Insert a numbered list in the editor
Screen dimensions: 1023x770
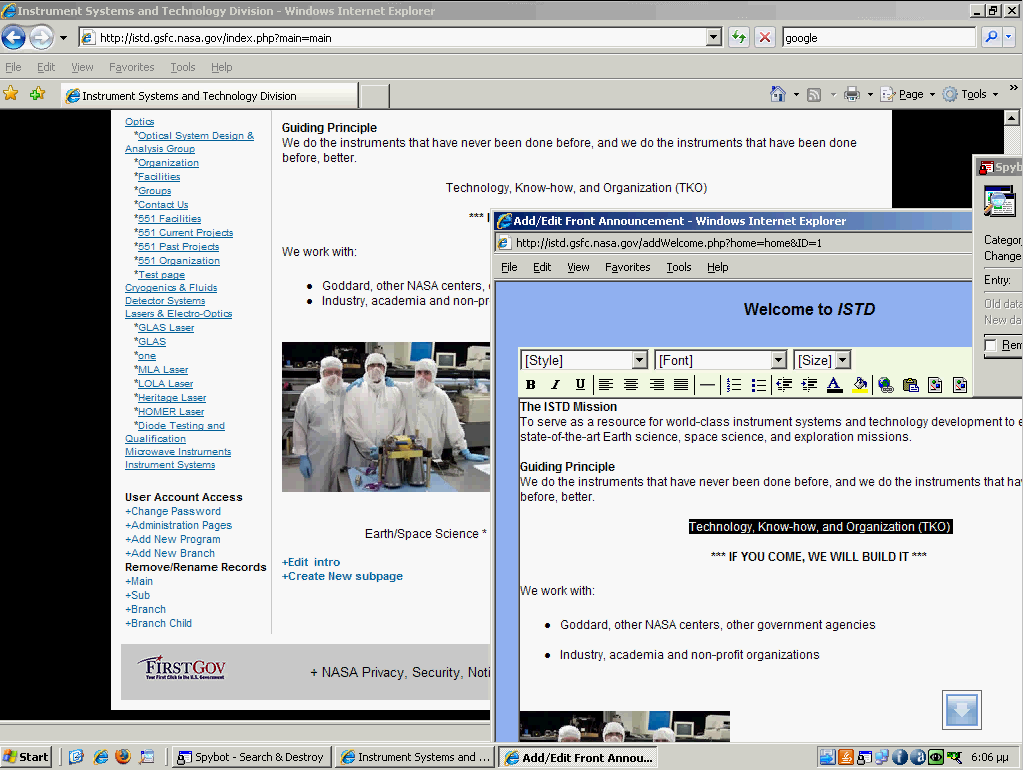[x=733, y=385]
